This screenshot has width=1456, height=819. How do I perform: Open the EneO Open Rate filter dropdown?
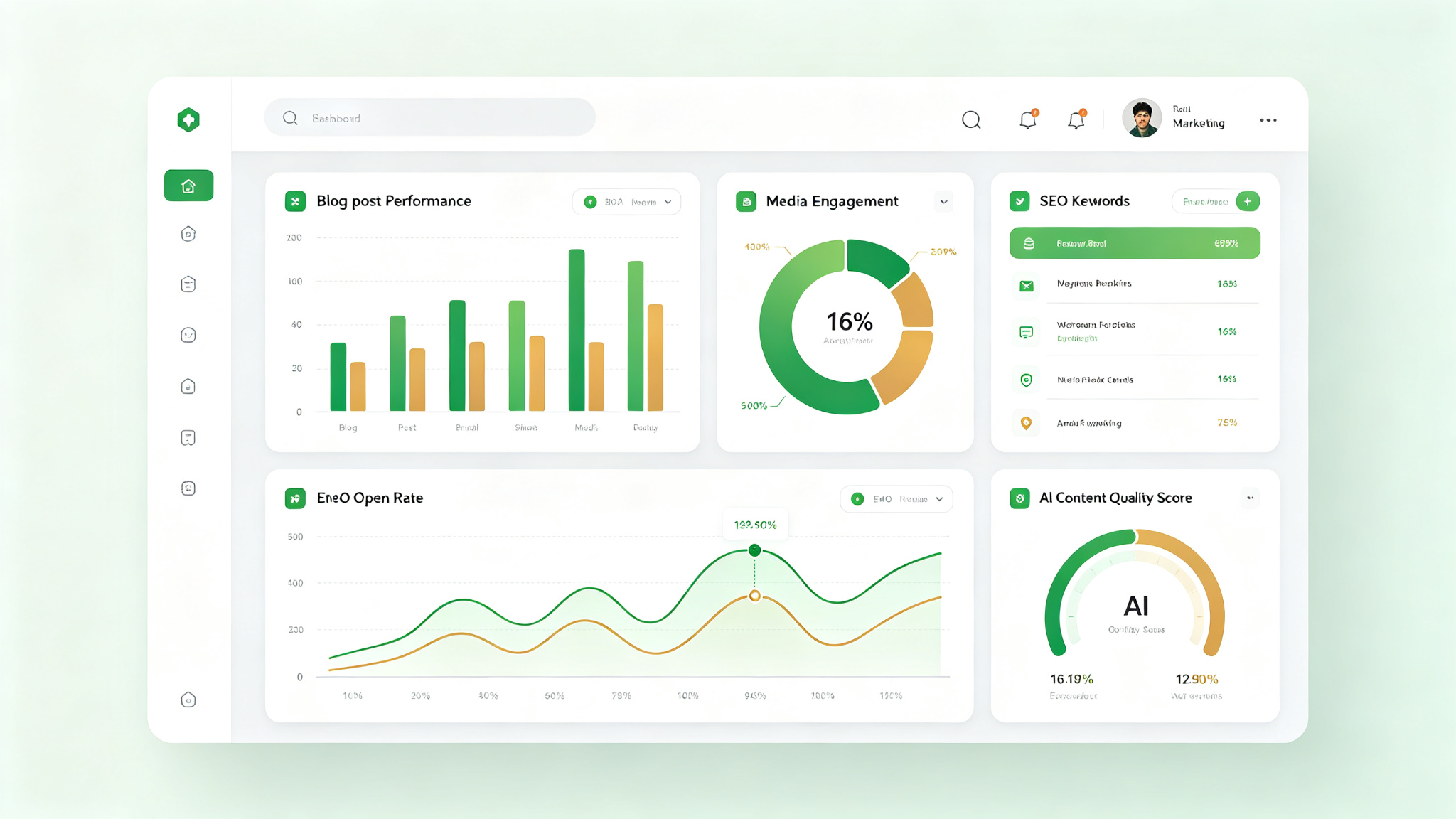896,499
